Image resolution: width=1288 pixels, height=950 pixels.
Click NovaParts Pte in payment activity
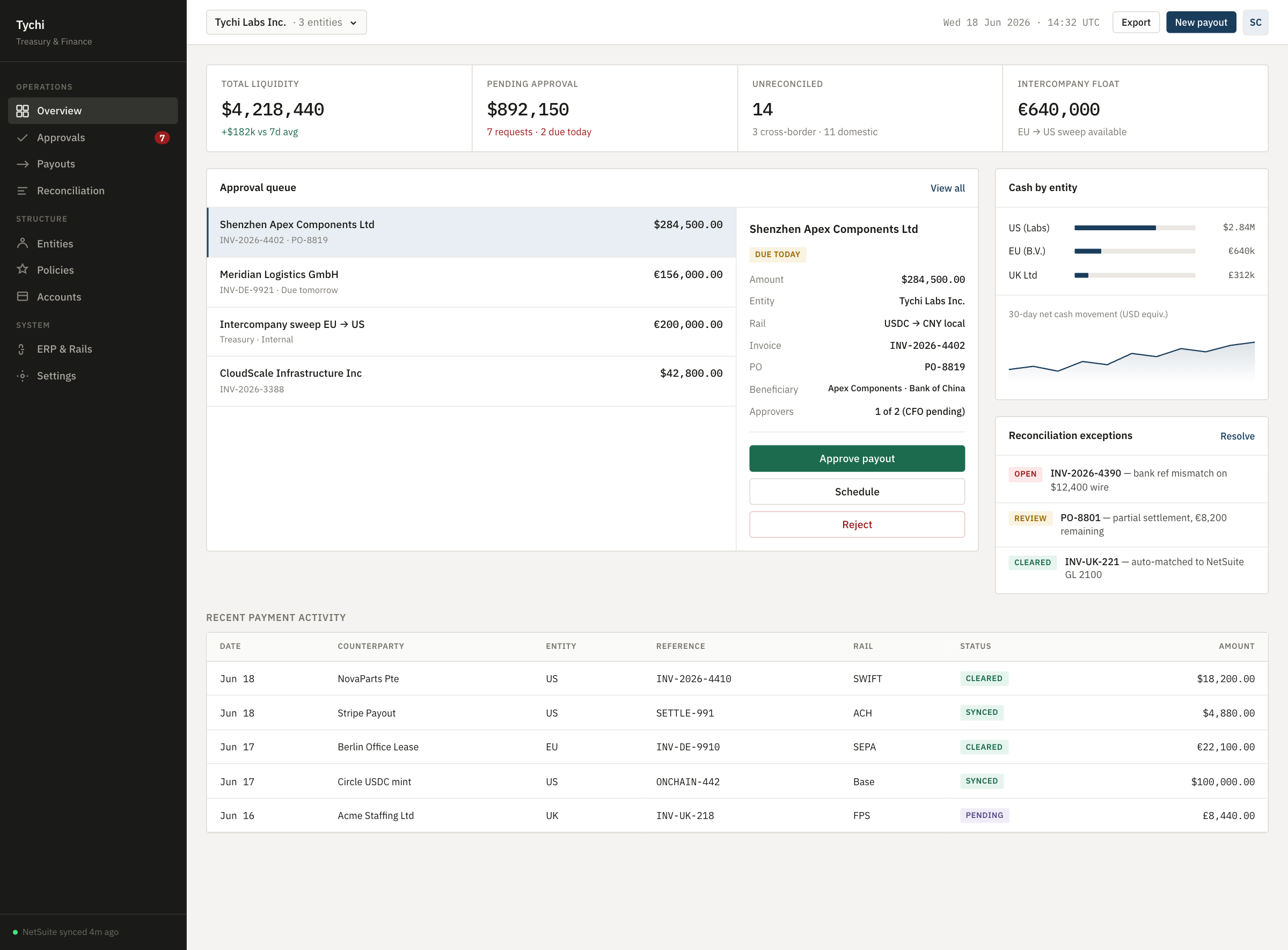coord(368,678)
